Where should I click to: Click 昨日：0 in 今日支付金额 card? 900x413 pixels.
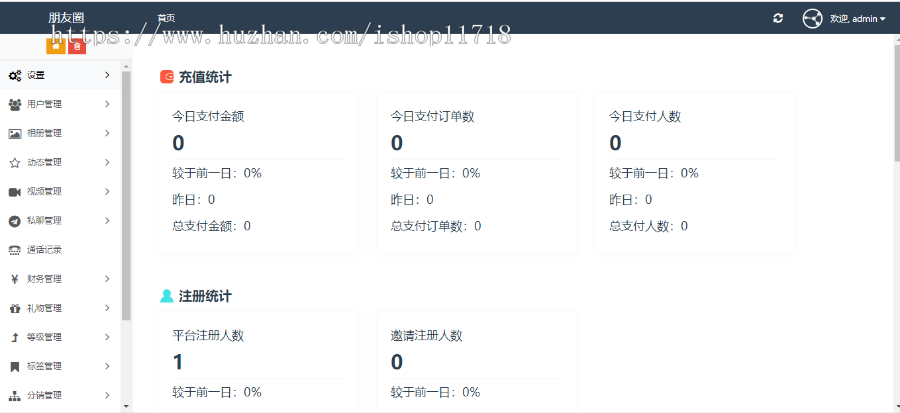point(193,200)
